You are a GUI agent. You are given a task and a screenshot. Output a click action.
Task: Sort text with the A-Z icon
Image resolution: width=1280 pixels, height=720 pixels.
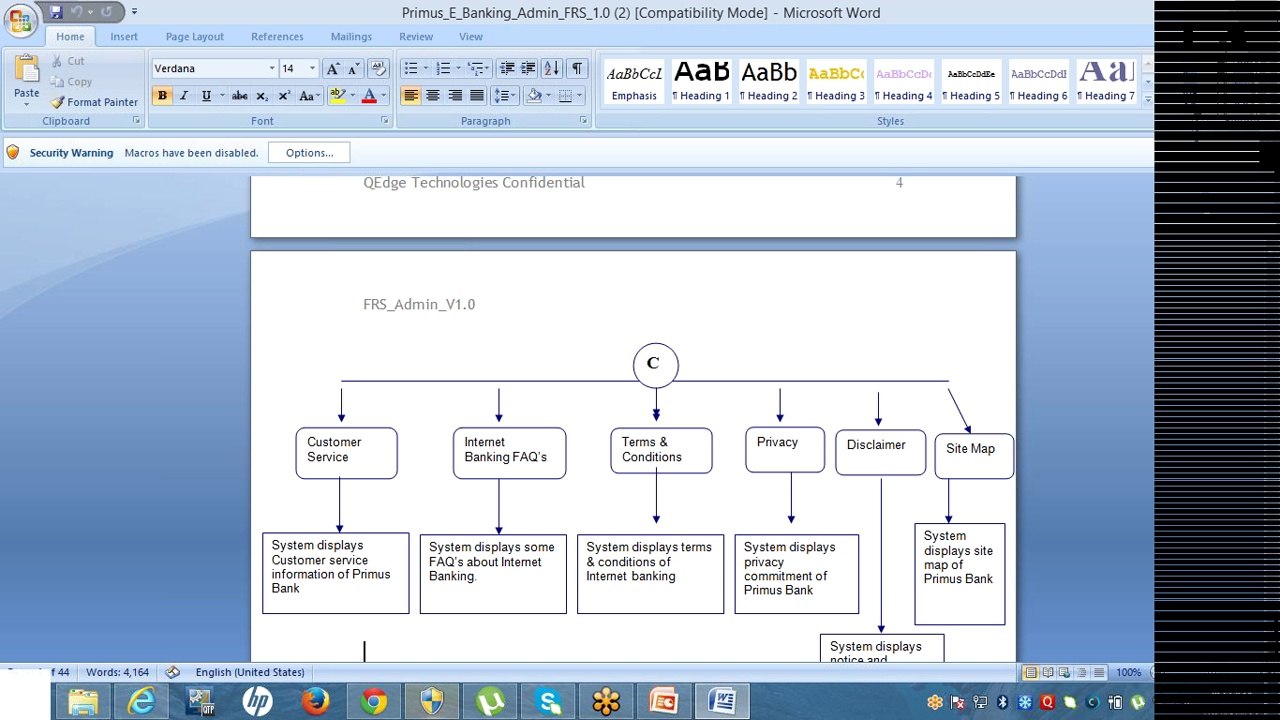(552, 68)
